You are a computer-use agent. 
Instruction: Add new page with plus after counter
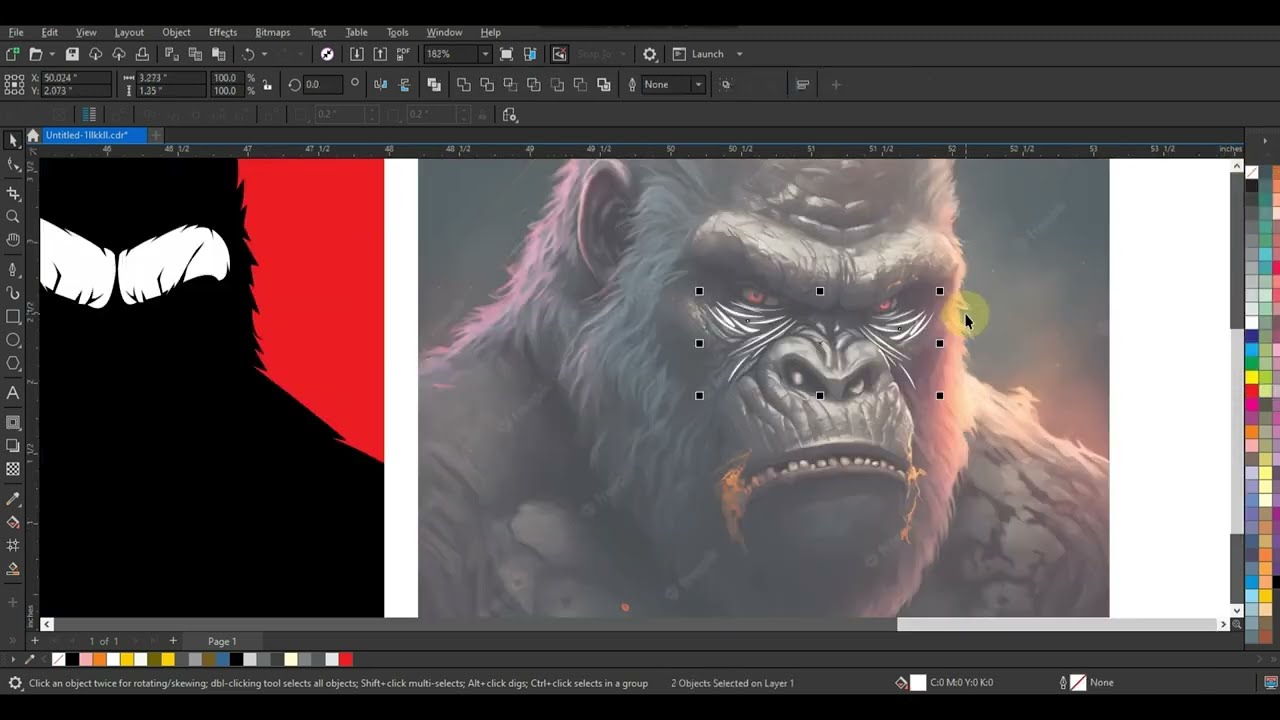(x=173, y=641)
